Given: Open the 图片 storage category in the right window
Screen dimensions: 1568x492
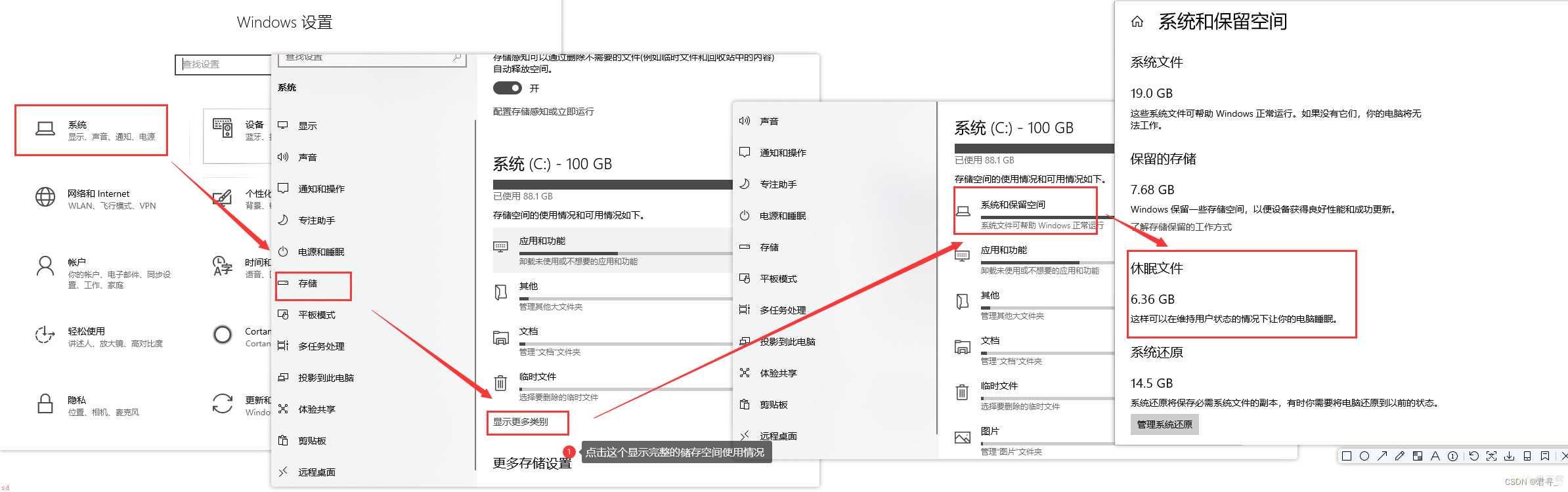Looking at the screenshot, I should click(x=1034, y=440).
